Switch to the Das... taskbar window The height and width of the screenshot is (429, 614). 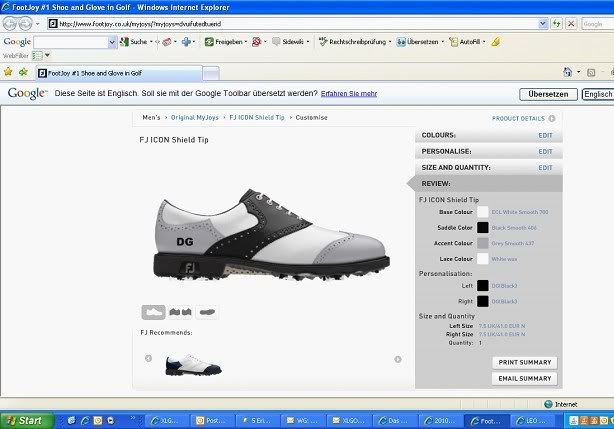[x=395, y=421]
